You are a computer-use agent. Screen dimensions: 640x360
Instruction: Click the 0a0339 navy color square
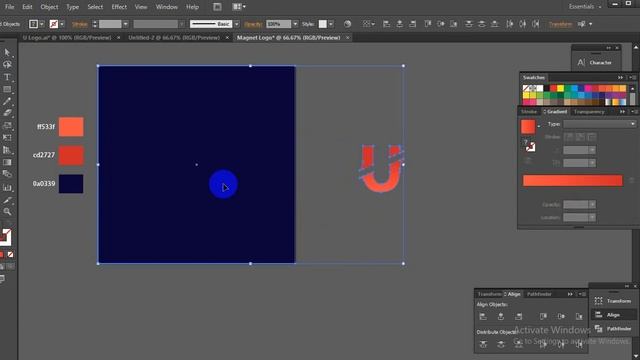point(71,184)
